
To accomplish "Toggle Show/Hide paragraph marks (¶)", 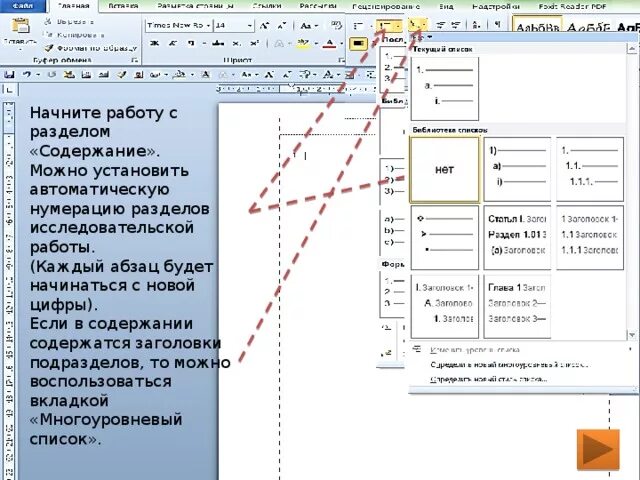I will pos(497,25).
